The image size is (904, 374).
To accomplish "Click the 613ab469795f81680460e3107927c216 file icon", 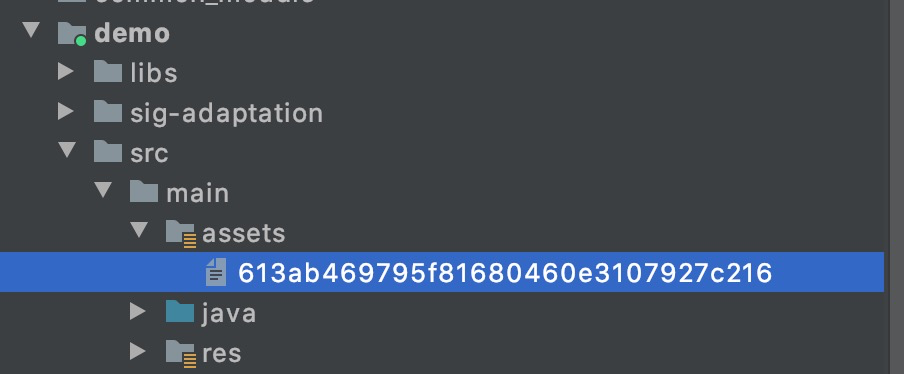I will click(216, 272).
